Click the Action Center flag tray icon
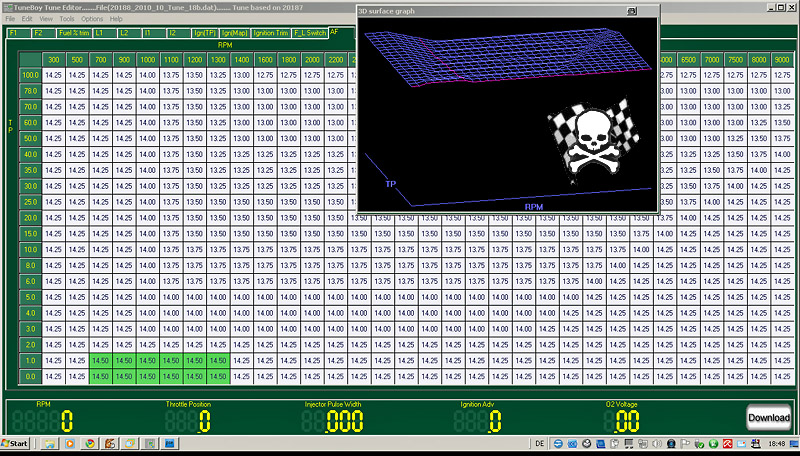The height and width of the screenshot is (456, 800). pos(685,444)
